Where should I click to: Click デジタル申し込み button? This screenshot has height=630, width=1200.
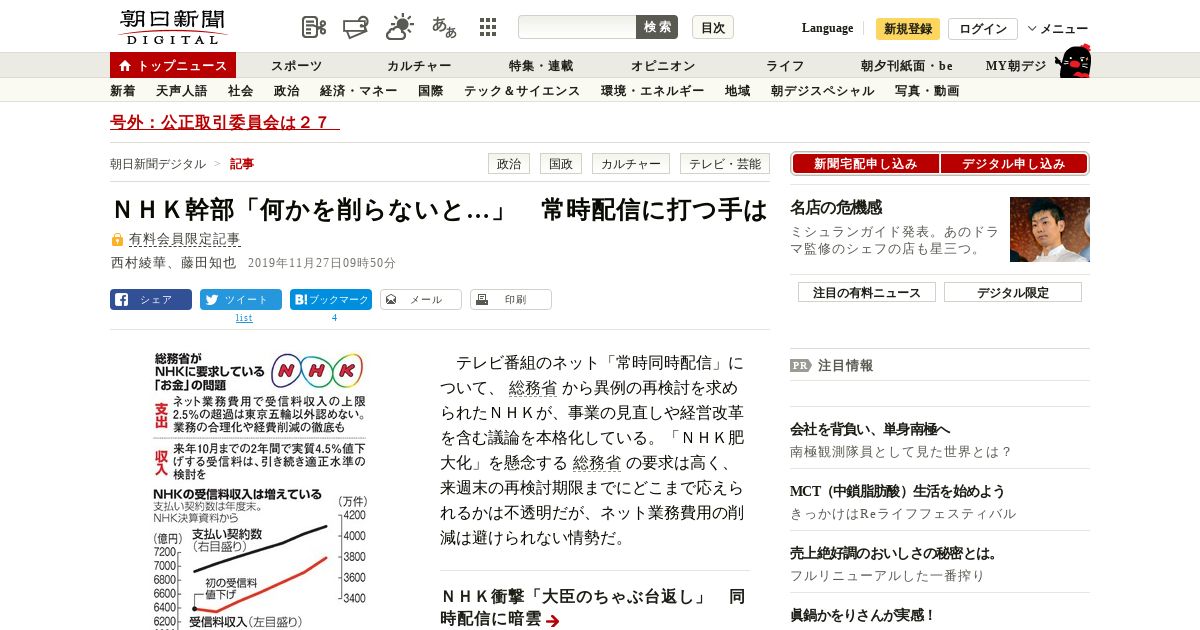point(1013,164)
